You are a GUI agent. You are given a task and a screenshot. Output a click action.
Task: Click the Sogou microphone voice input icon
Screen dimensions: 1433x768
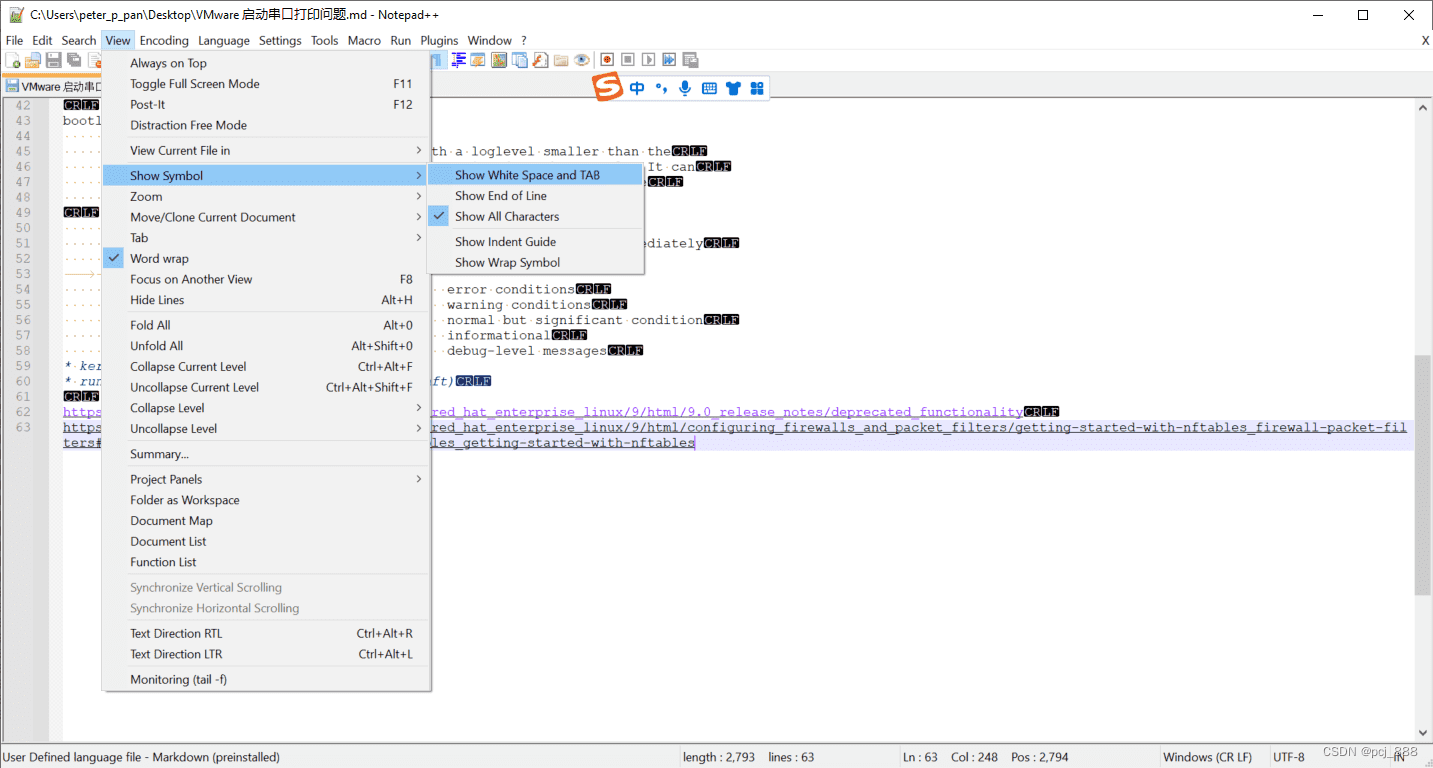pyautogui.click(x=685, y=88)
